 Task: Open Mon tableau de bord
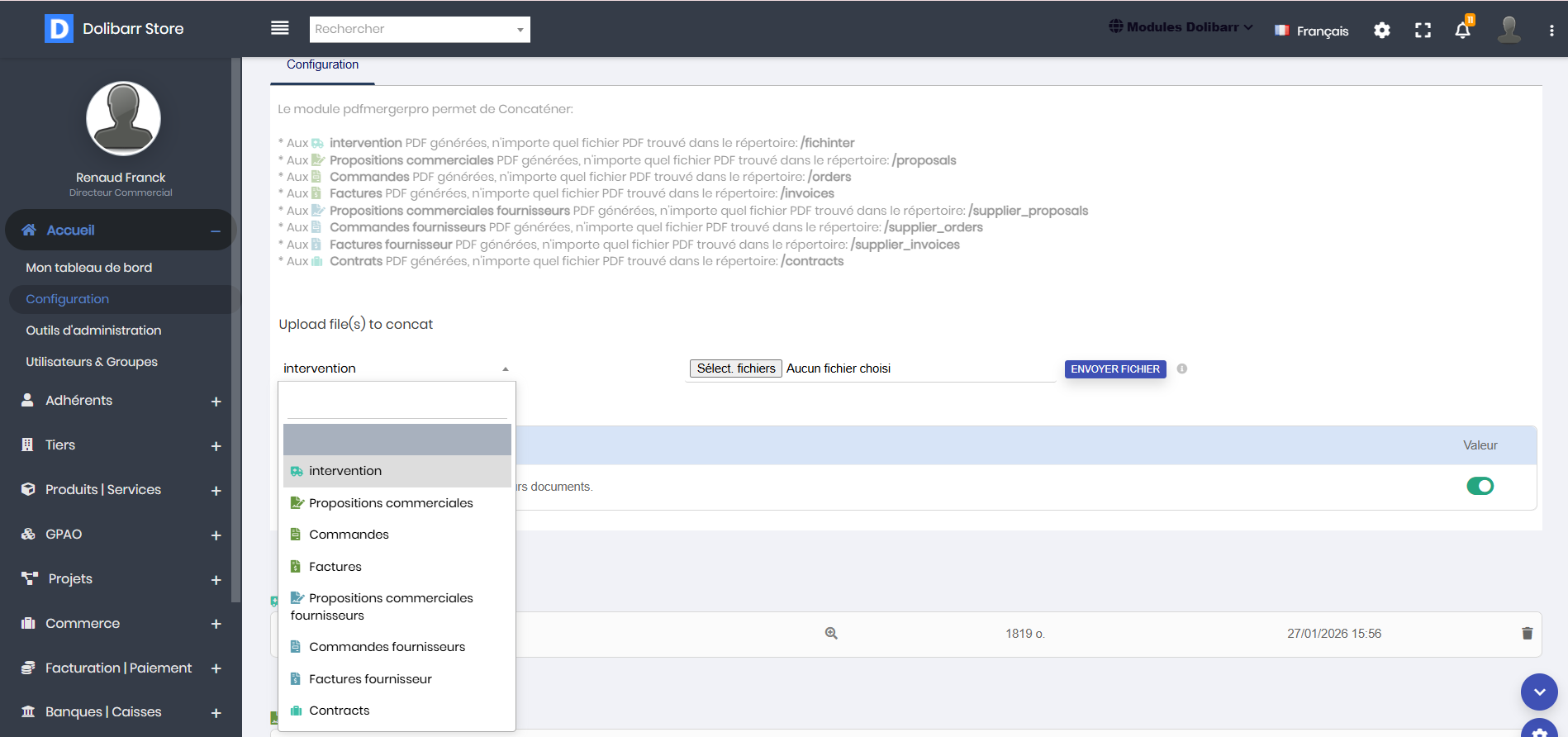coord(89,268)
